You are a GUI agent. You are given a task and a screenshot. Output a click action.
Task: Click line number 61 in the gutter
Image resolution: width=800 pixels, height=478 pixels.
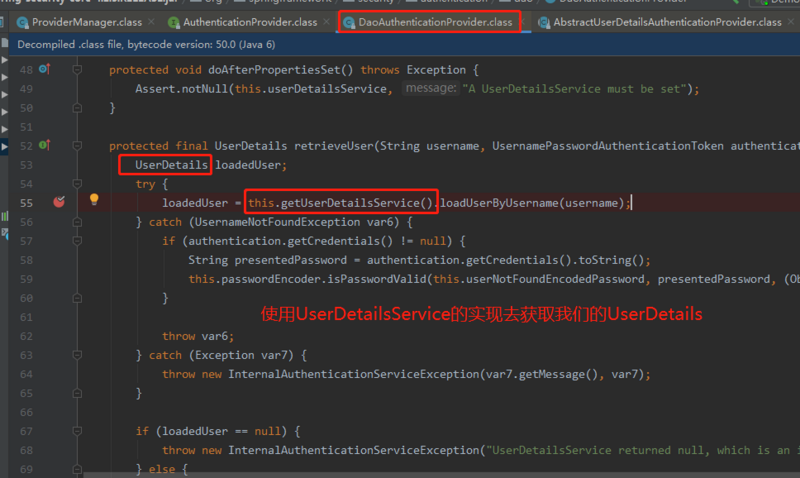click(x=27, y=317)
